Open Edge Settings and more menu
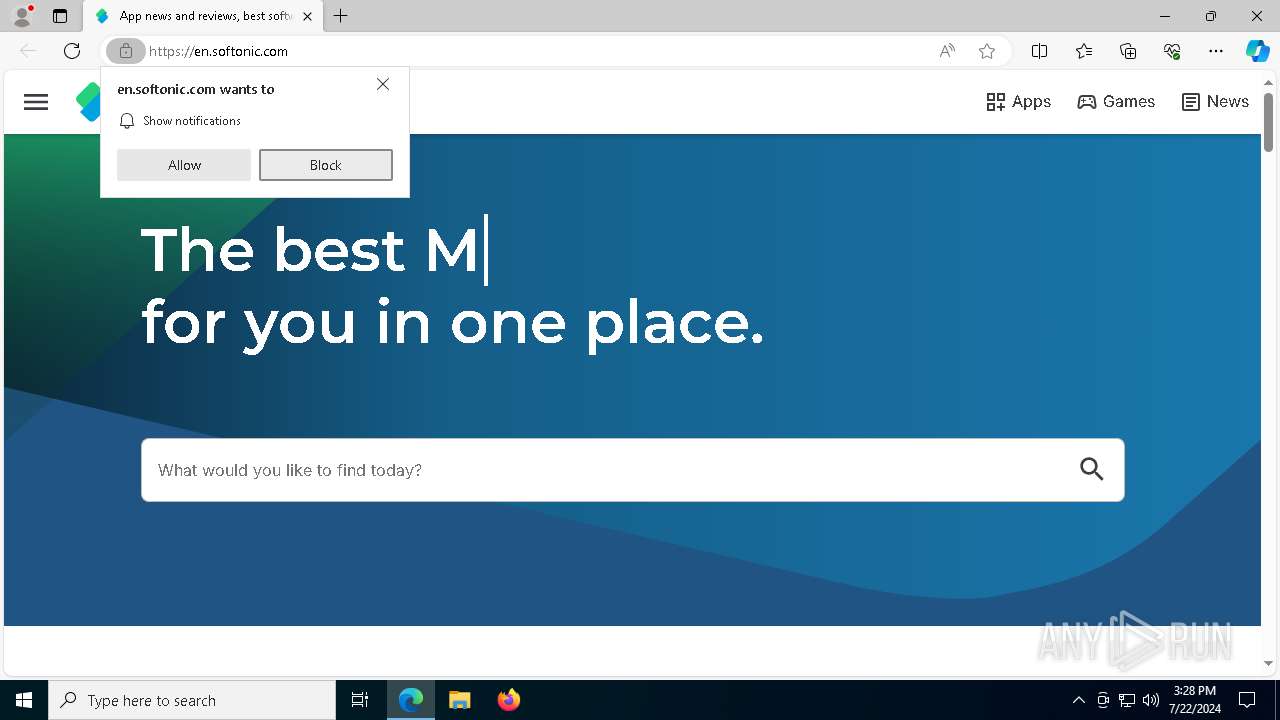Viewport: 1280px width, 720px height. [1216, 51]
